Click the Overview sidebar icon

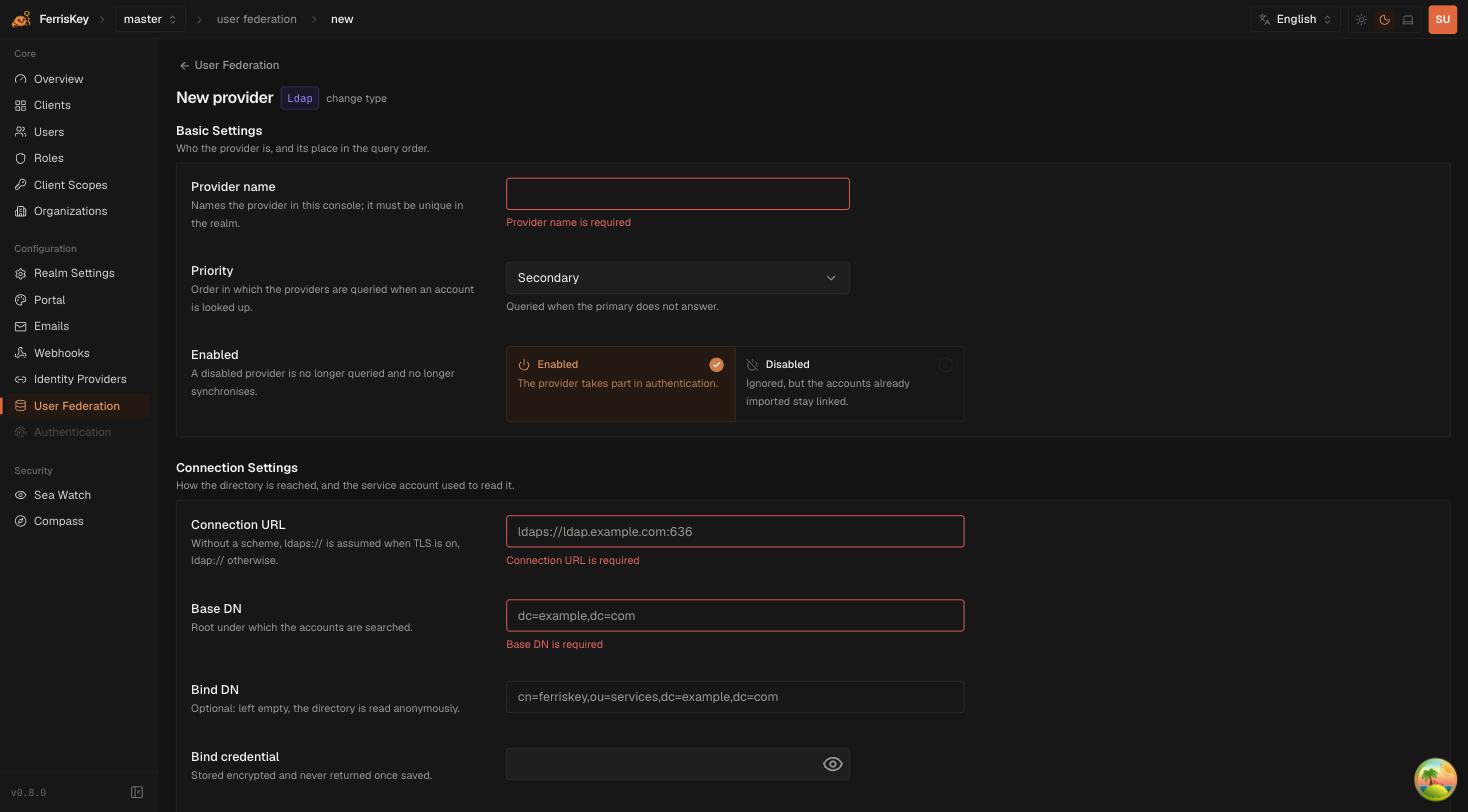coord(21,79)
